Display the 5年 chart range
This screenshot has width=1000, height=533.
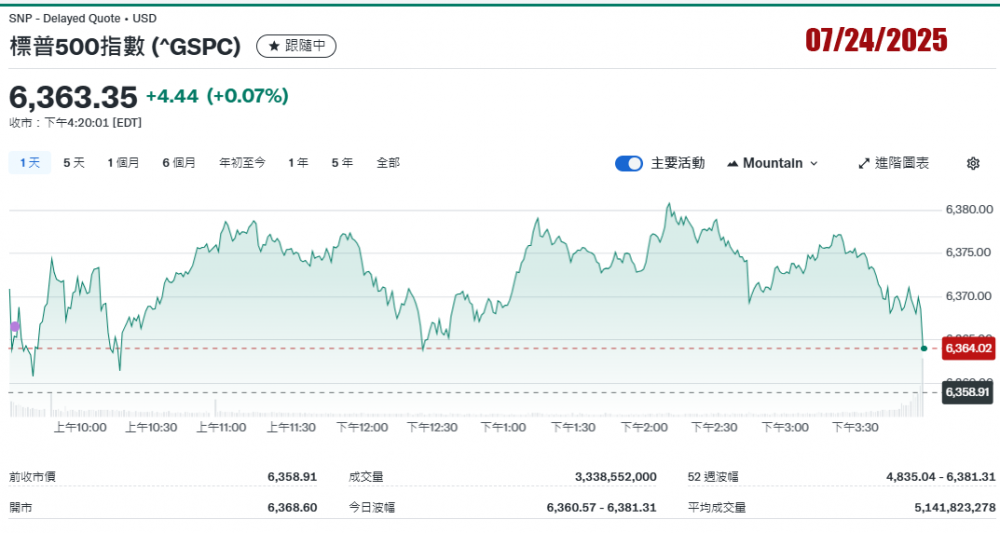pos(342,163)
